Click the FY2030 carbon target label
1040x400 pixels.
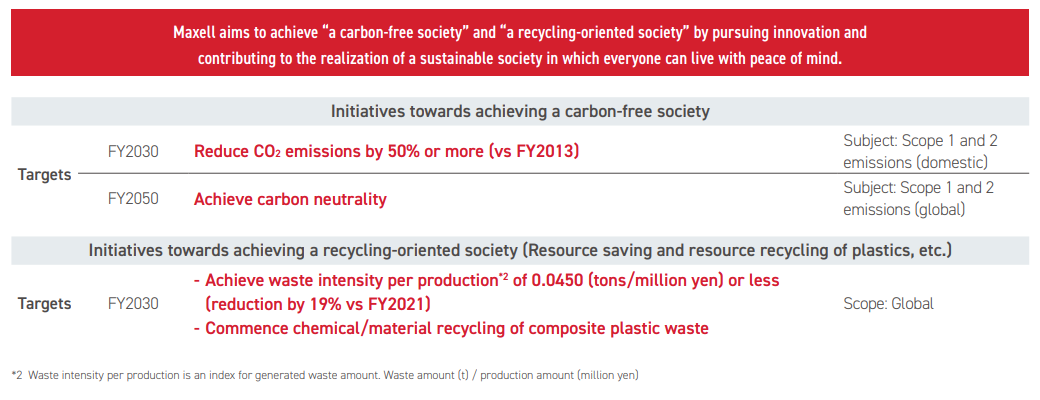point(133,152)
